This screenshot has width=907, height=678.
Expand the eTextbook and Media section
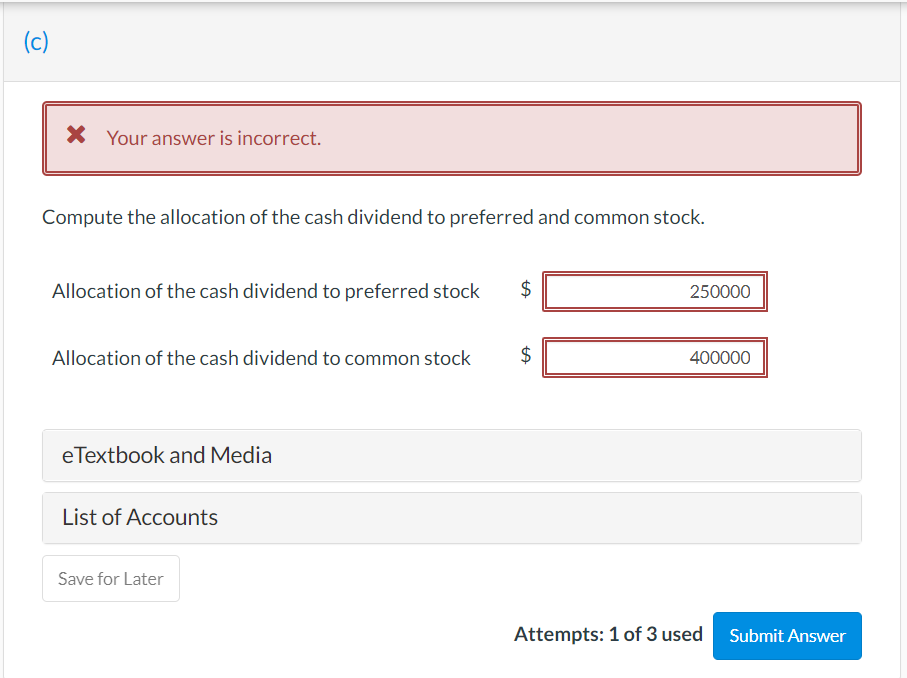click(x=451, y=456)
